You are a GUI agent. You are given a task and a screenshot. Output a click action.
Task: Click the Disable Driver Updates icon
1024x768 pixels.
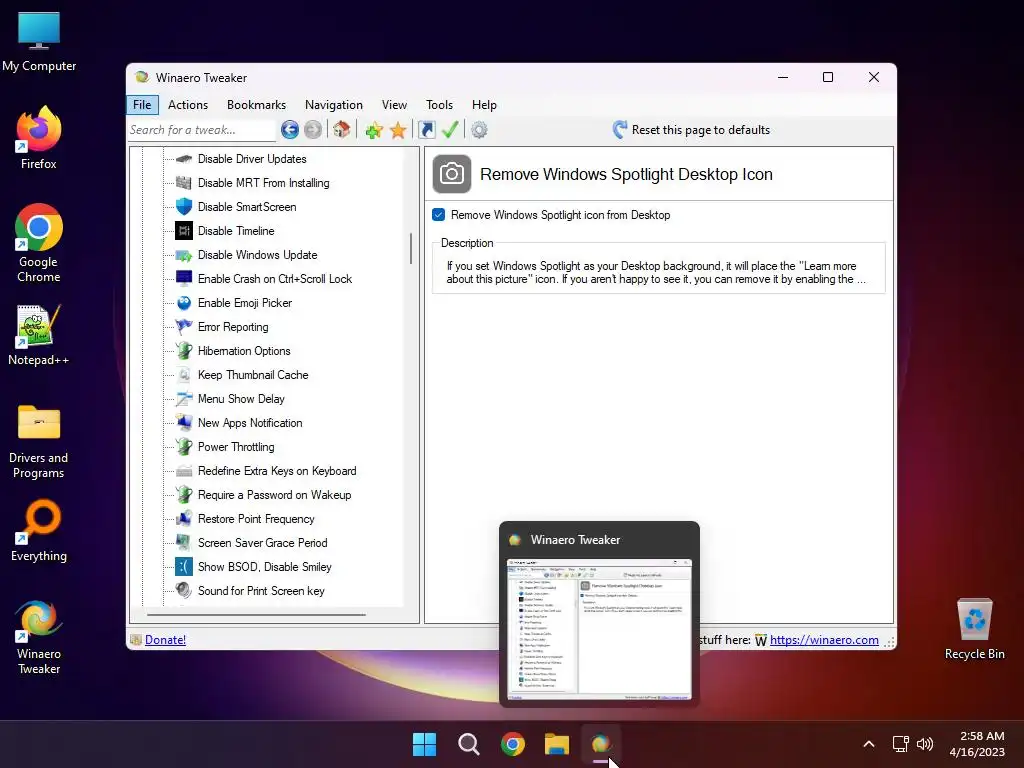point(184,159)
